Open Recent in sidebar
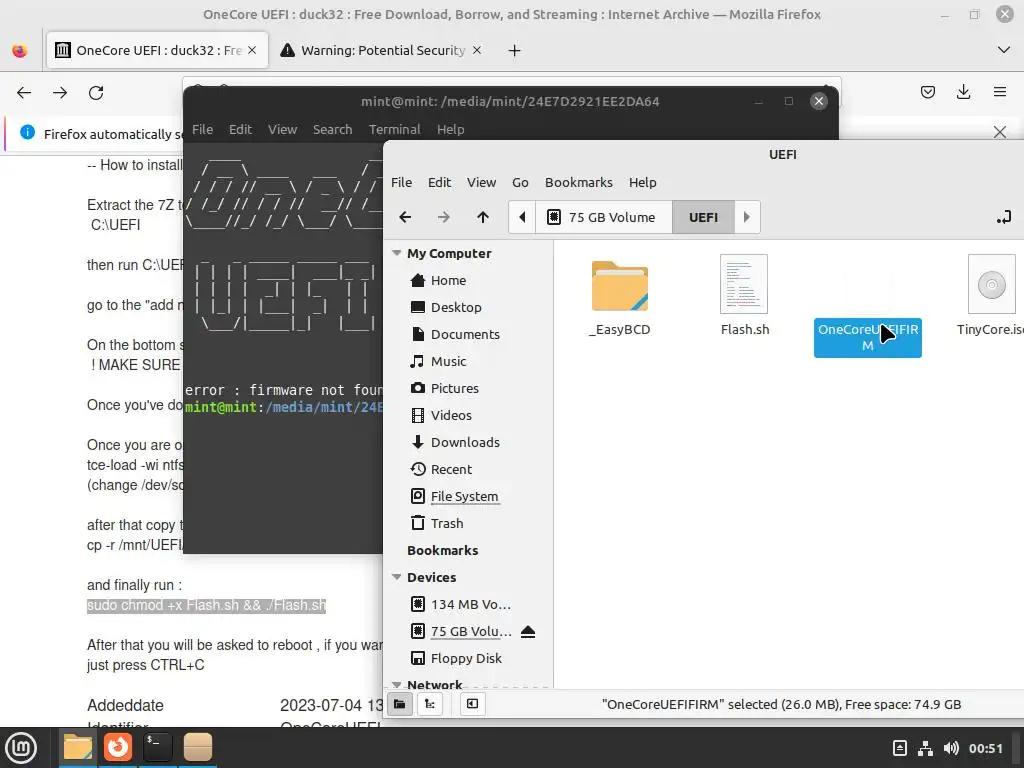1024x768 pixels. click(x=451, y=469)
